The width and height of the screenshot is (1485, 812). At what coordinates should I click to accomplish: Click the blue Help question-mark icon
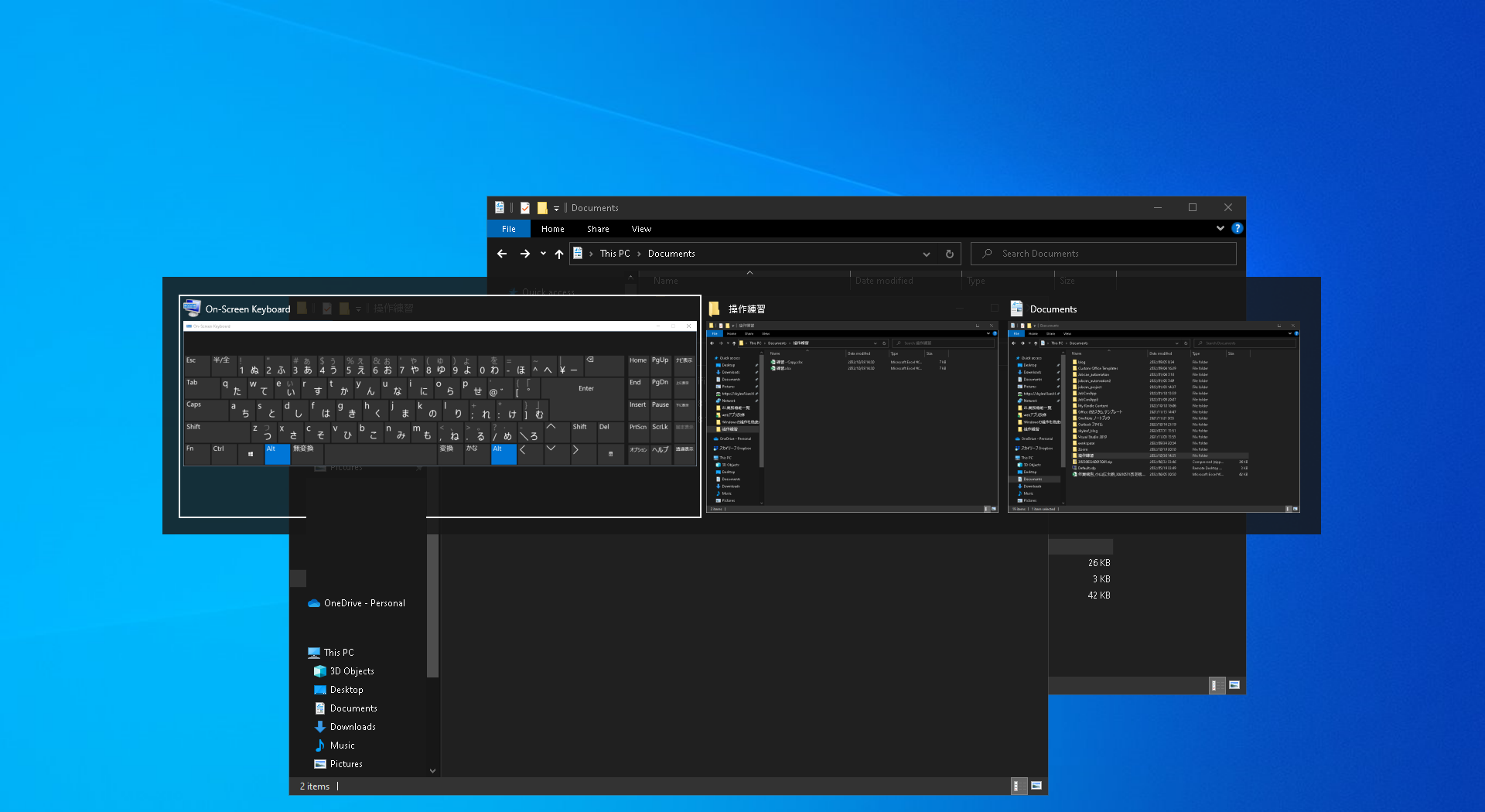[x=1237, y=228]
